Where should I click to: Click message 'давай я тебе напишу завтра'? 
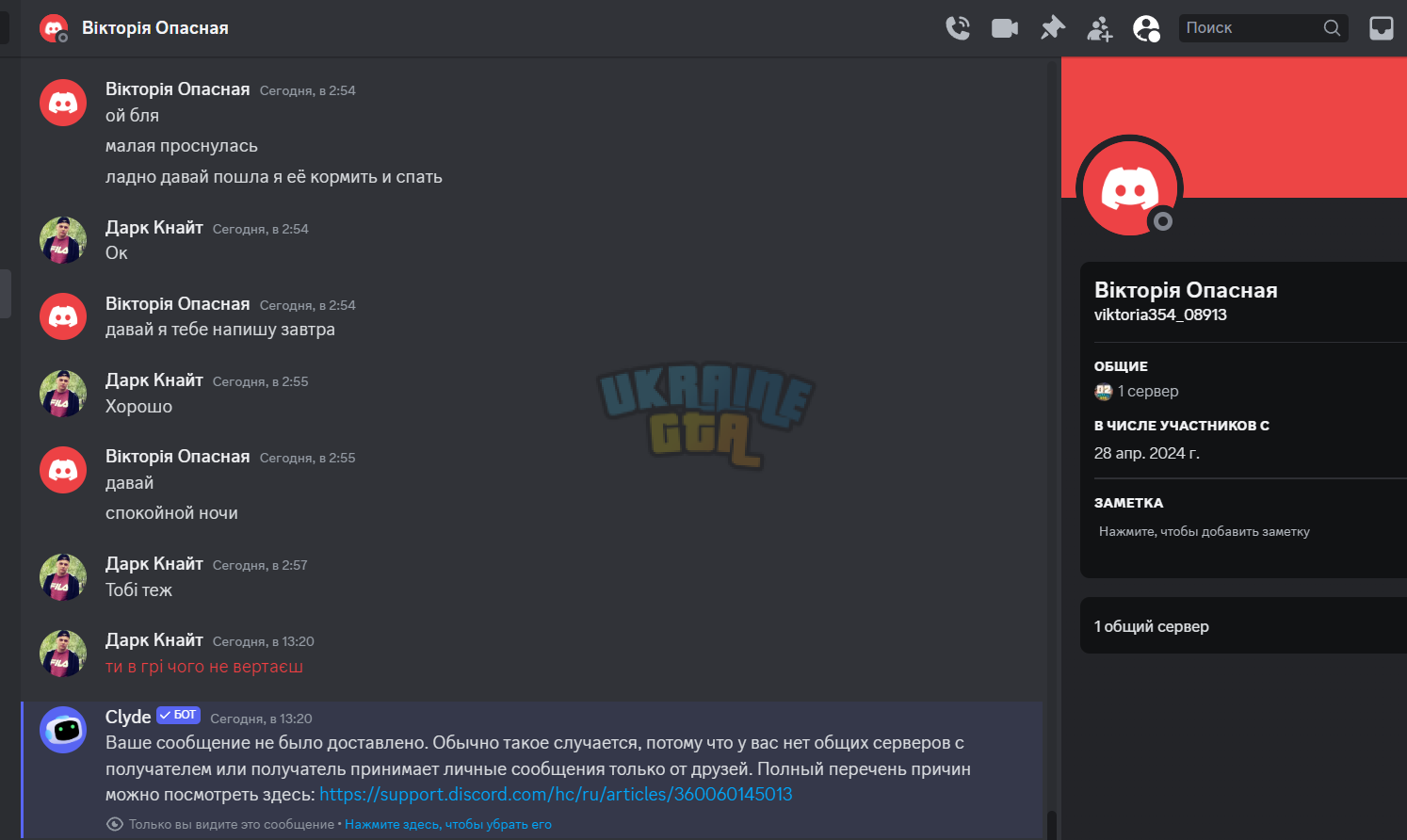220,330
